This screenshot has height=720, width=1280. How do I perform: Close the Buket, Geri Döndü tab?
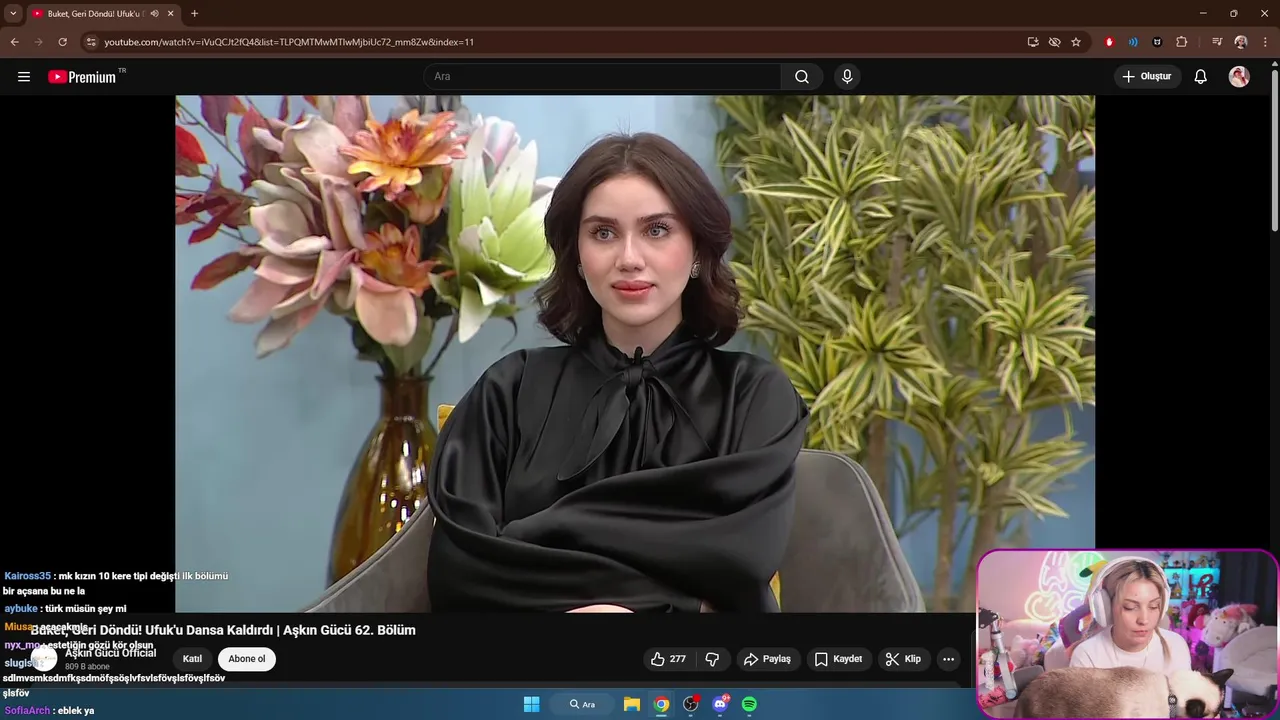[x=171, y=14]
